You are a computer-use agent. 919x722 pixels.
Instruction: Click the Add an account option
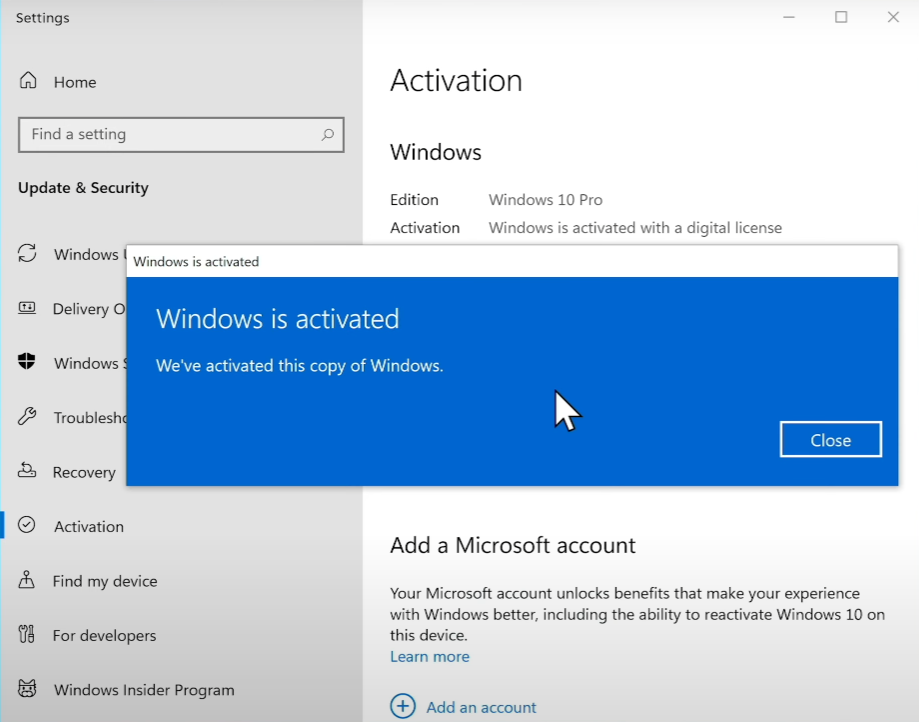(x=480, y=707)
